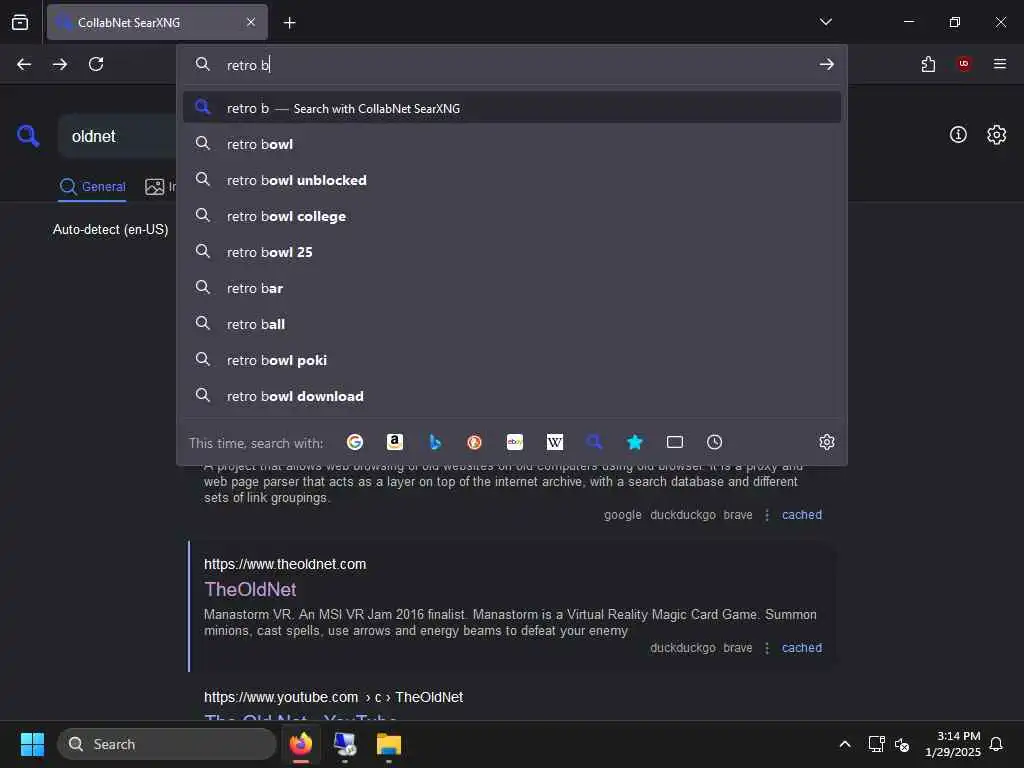Search with Google one-off engine icon

(x=355, y=442)
